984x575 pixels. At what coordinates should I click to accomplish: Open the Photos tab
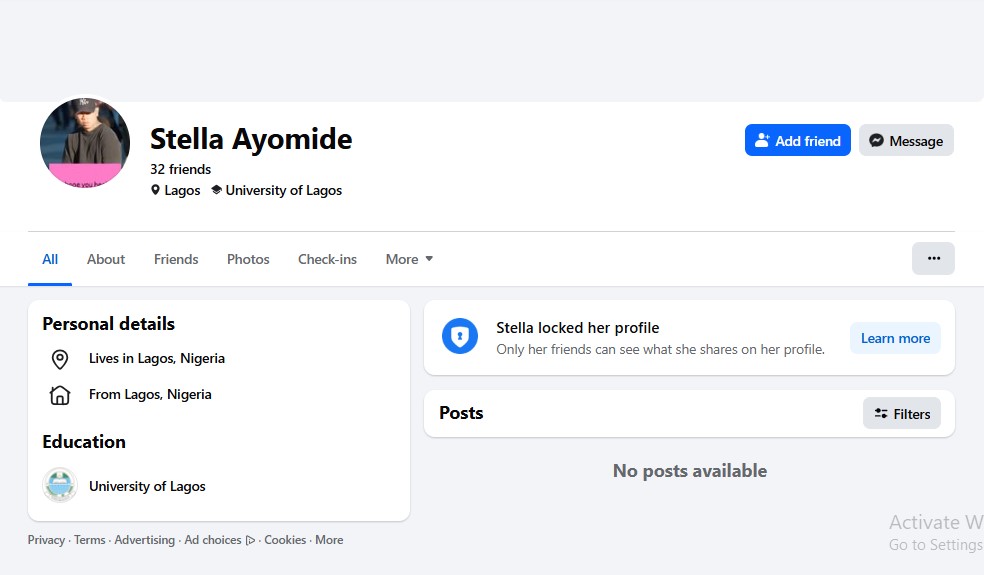(x=248, y=259)
